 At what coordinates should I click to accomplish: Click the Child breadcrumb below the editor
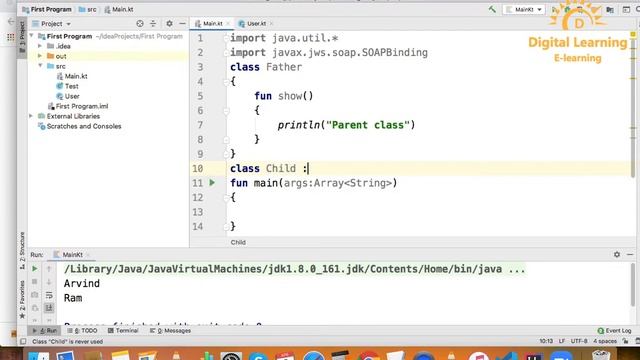238,242
